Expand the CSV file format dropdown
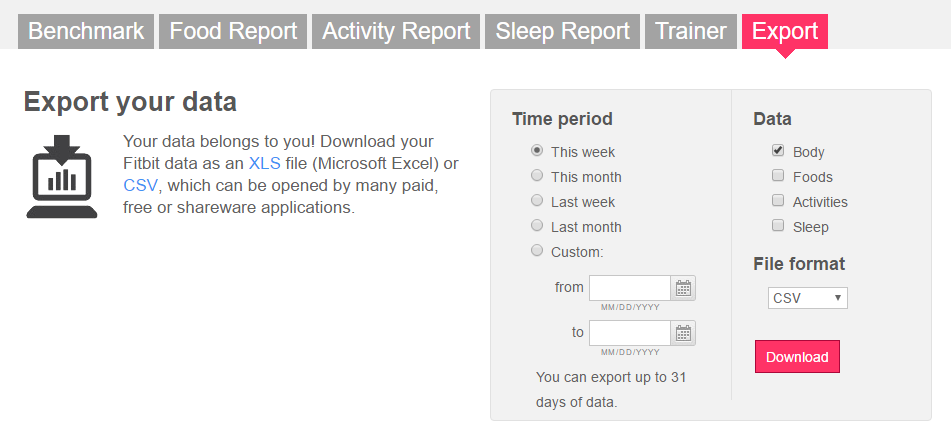The image size is (951, 445). (808, 298)
